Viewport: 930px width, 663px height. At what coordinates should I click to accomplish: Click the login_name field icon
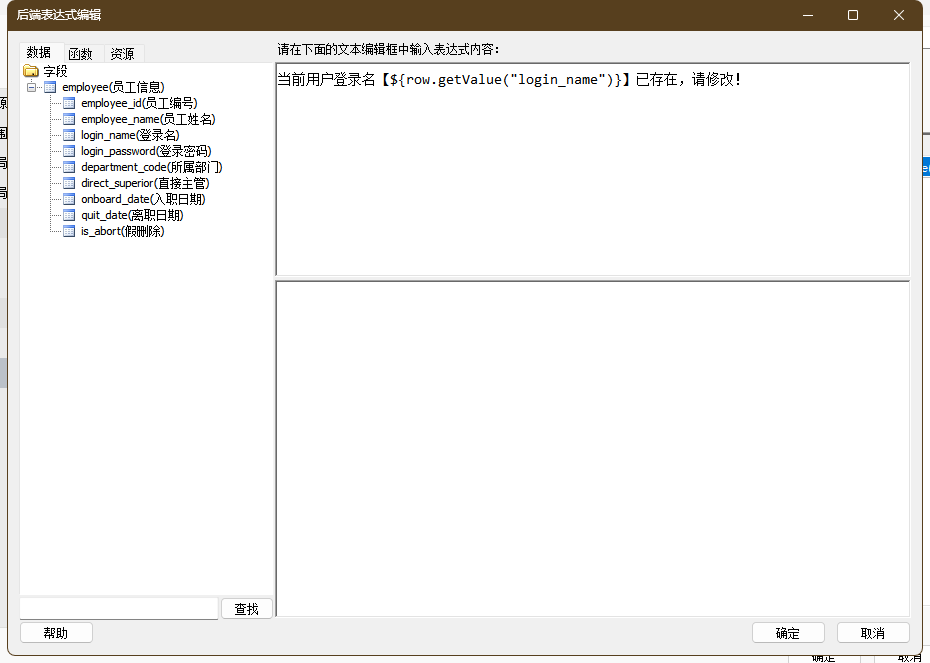69,135
